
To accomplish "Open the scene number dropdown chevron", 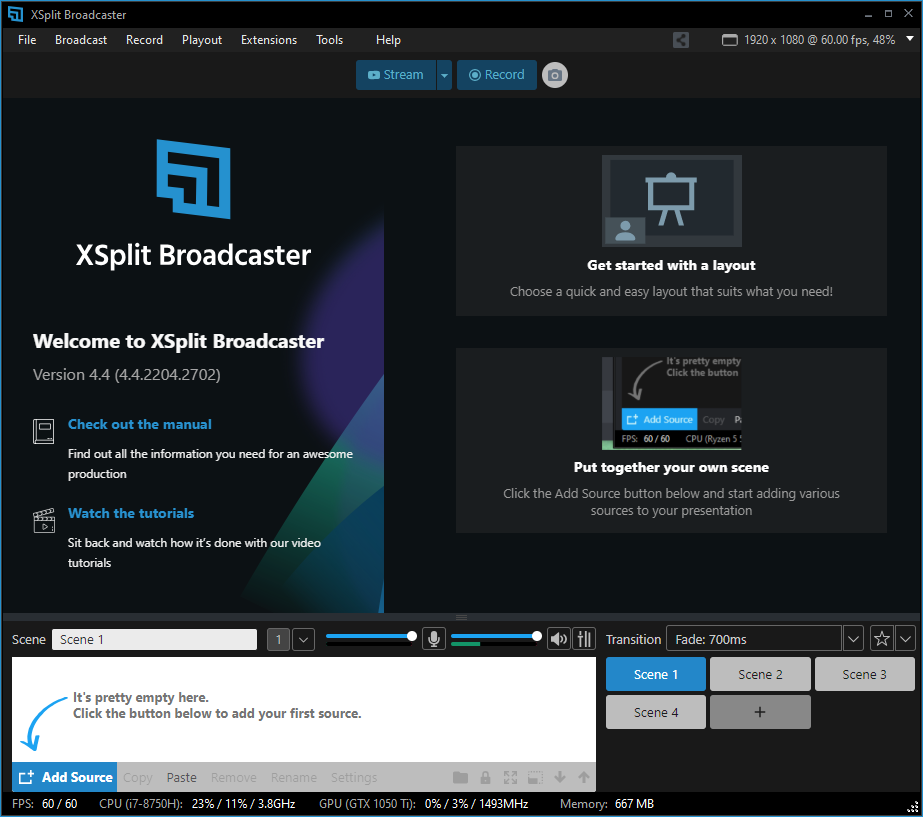I will tap(303, 639).
